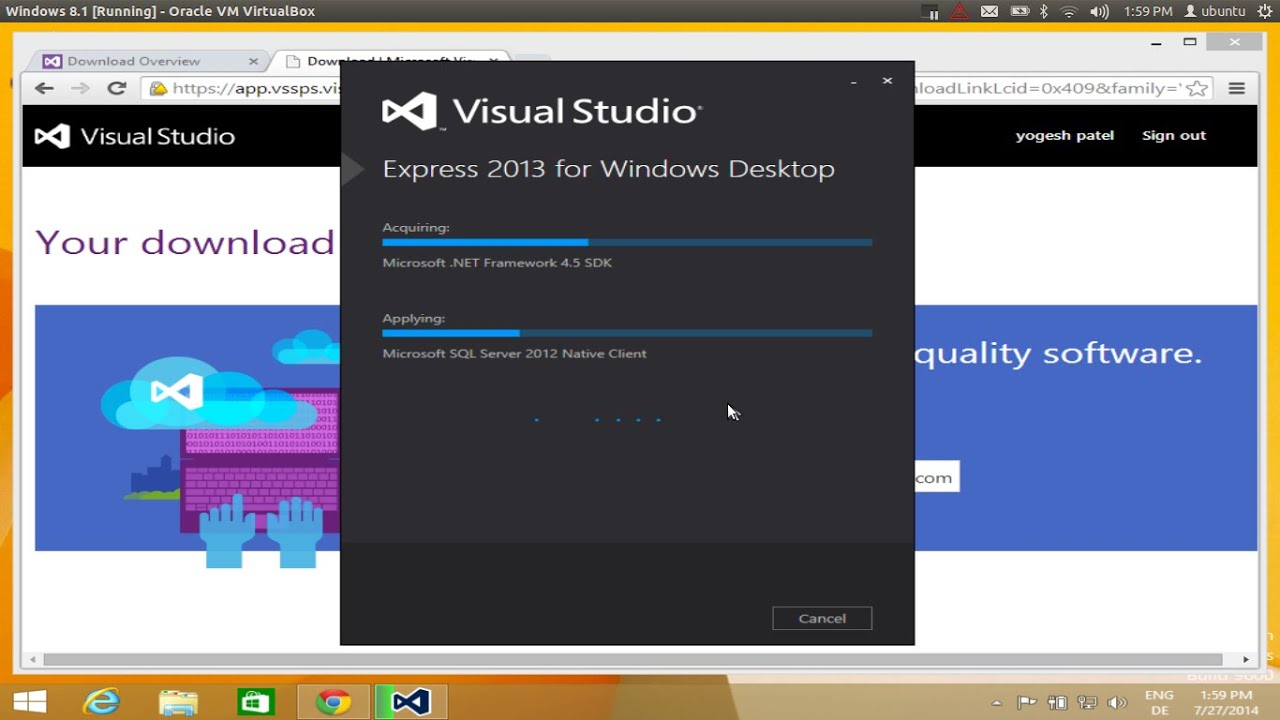Click the Applying progress bar
The height and width of the screenshot is (720, 1280).
[x=627, y=333]
